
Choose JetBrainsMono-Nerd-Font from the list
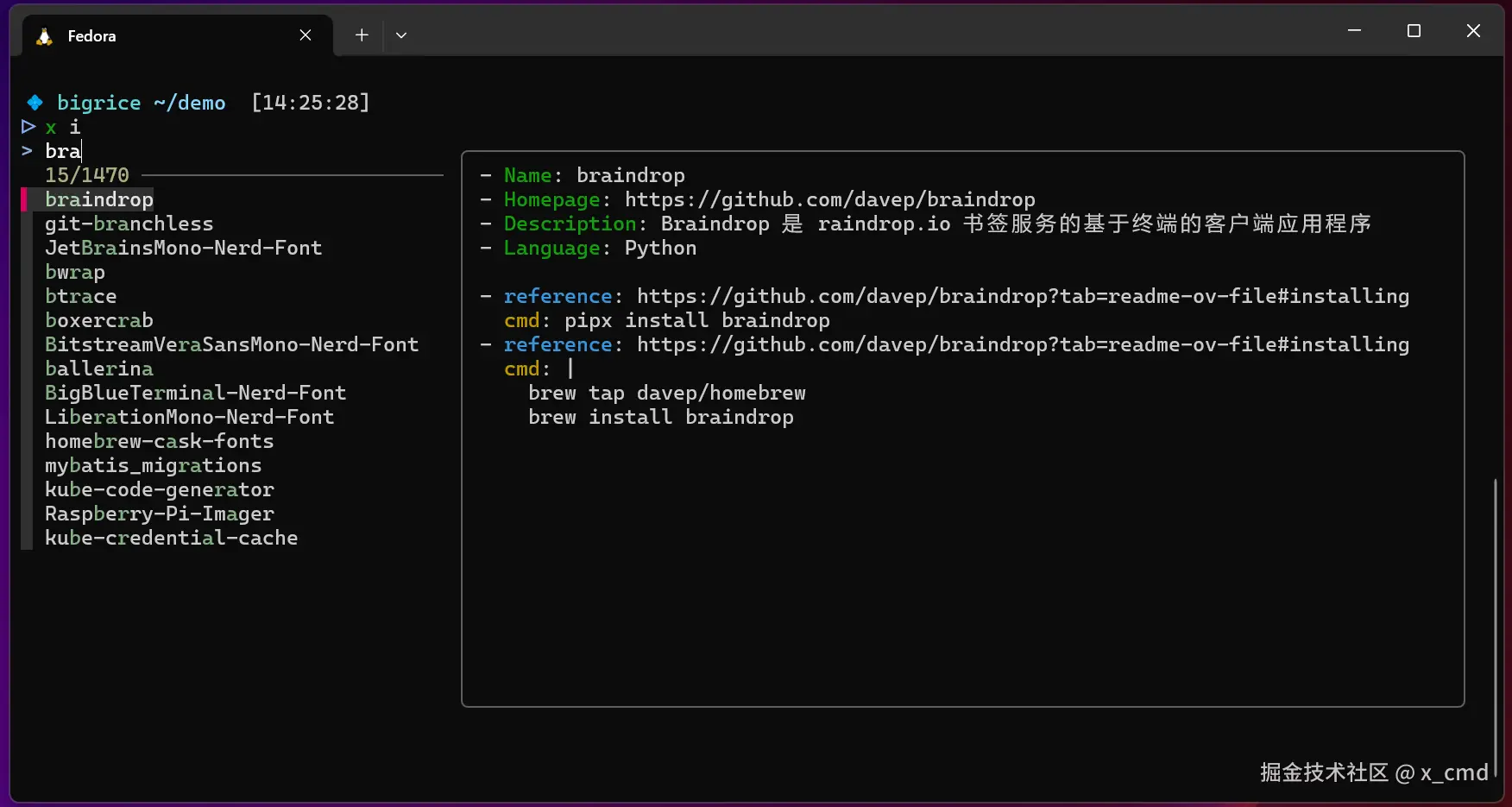184,248
